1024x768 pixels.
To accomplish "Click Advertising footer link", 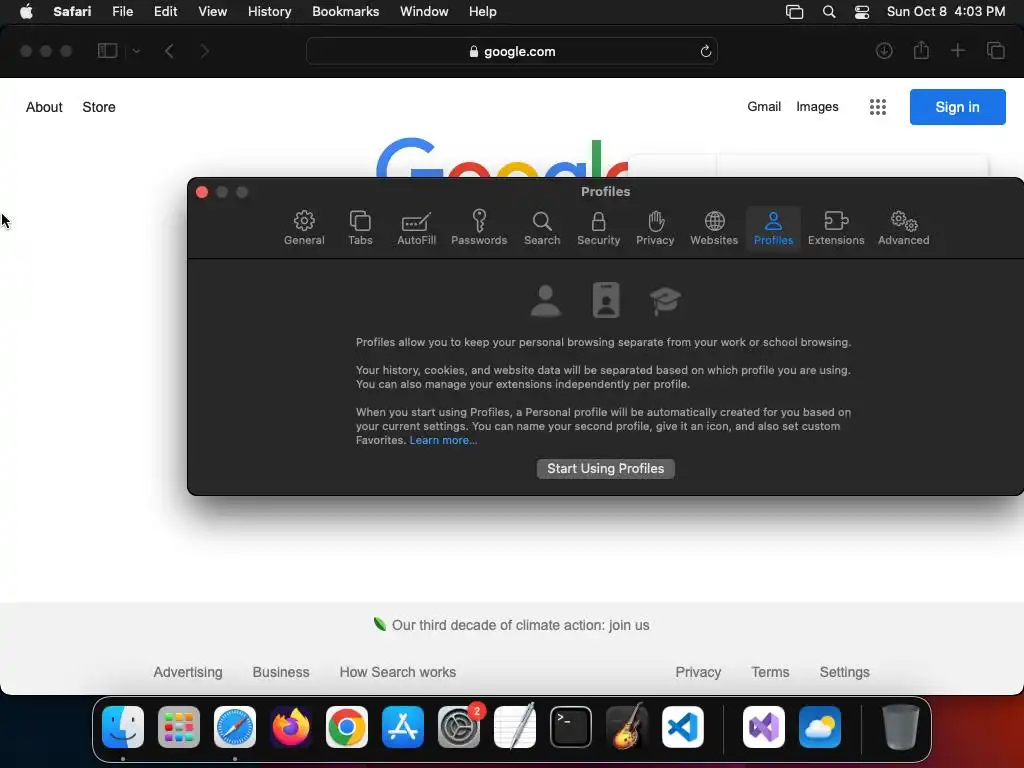I will [188, 672].
